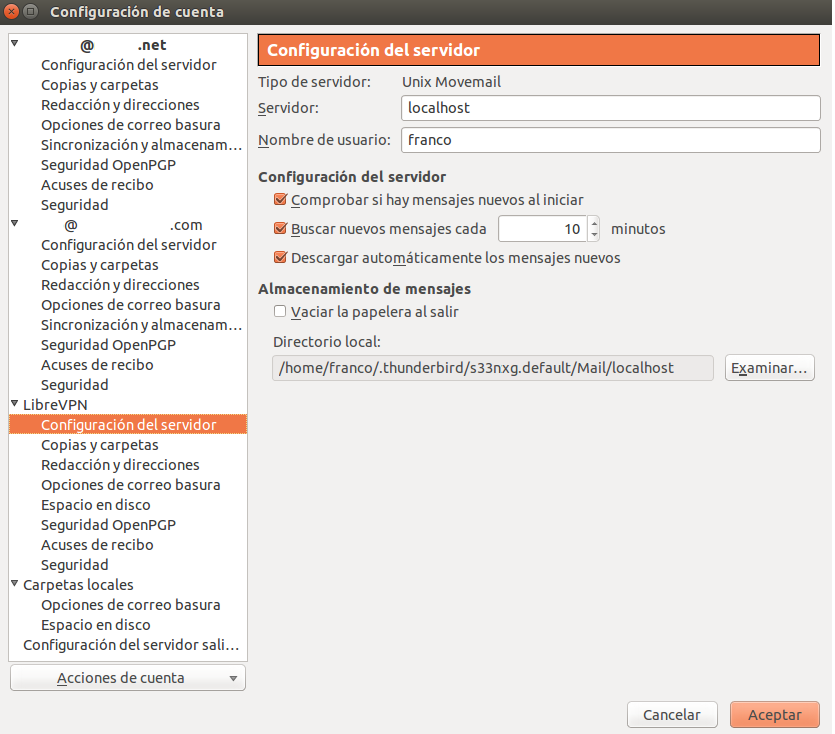Open the 'Acciones de cuenta' dropdown

click(127, 678)
